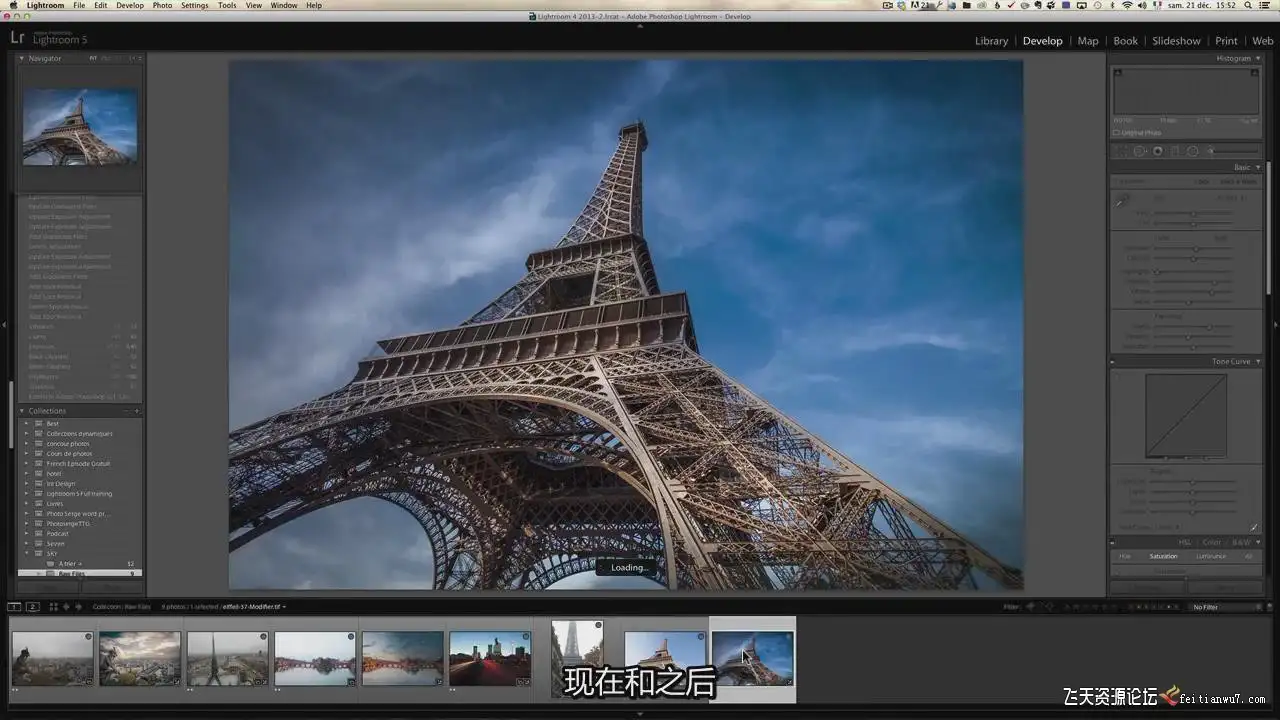Select the Lightroom 5 Full training collection

click(x=79, y=494)
